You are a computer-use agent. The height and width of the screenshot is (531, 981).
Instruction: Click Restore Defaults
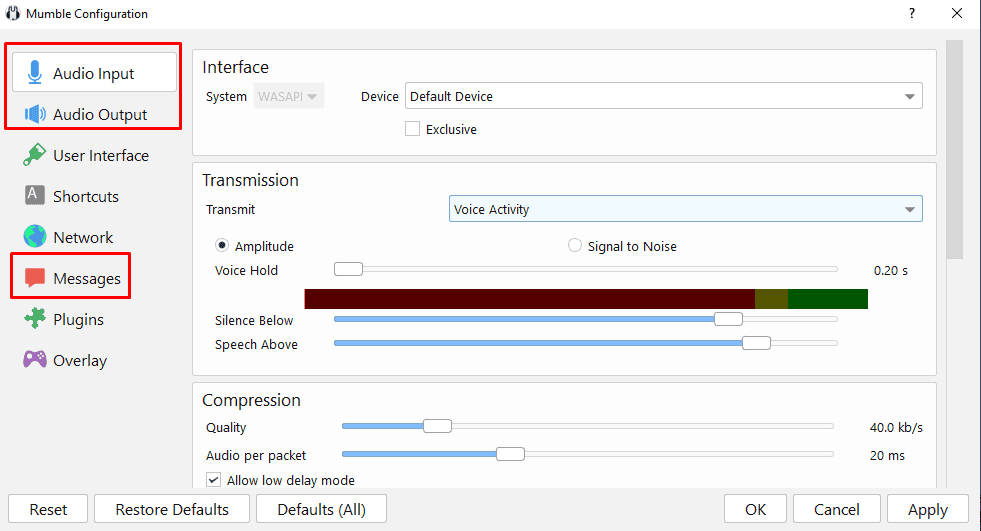(172, 509)
